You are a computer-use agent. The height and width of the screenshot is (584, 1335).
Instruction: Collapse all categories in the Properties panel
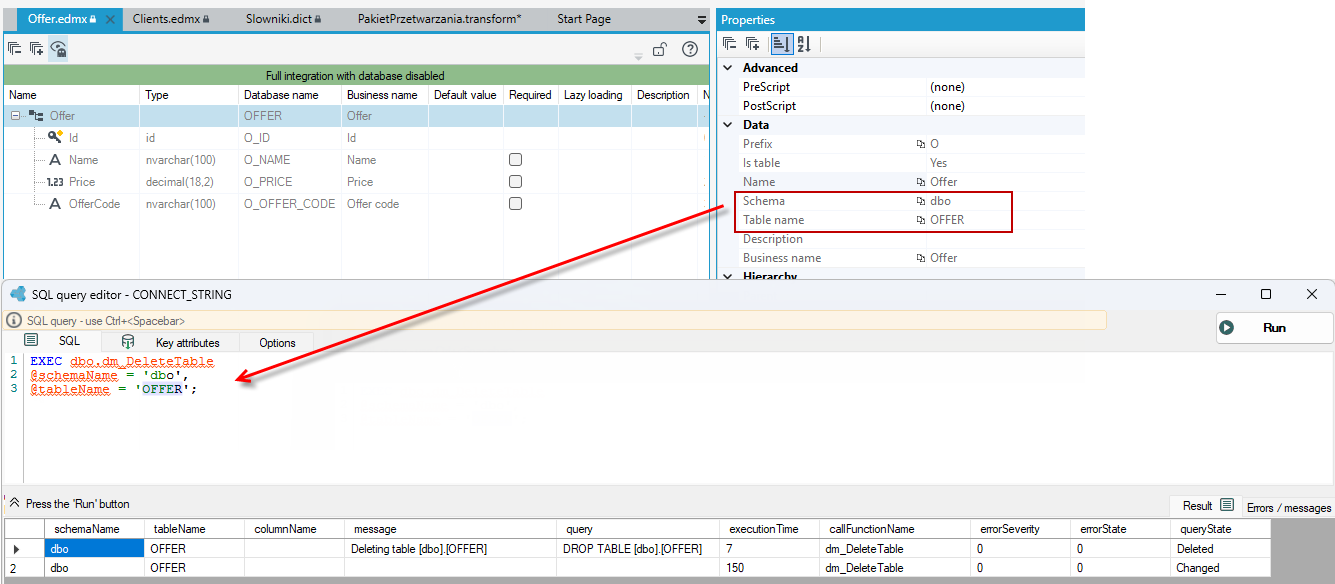(730, 44)
